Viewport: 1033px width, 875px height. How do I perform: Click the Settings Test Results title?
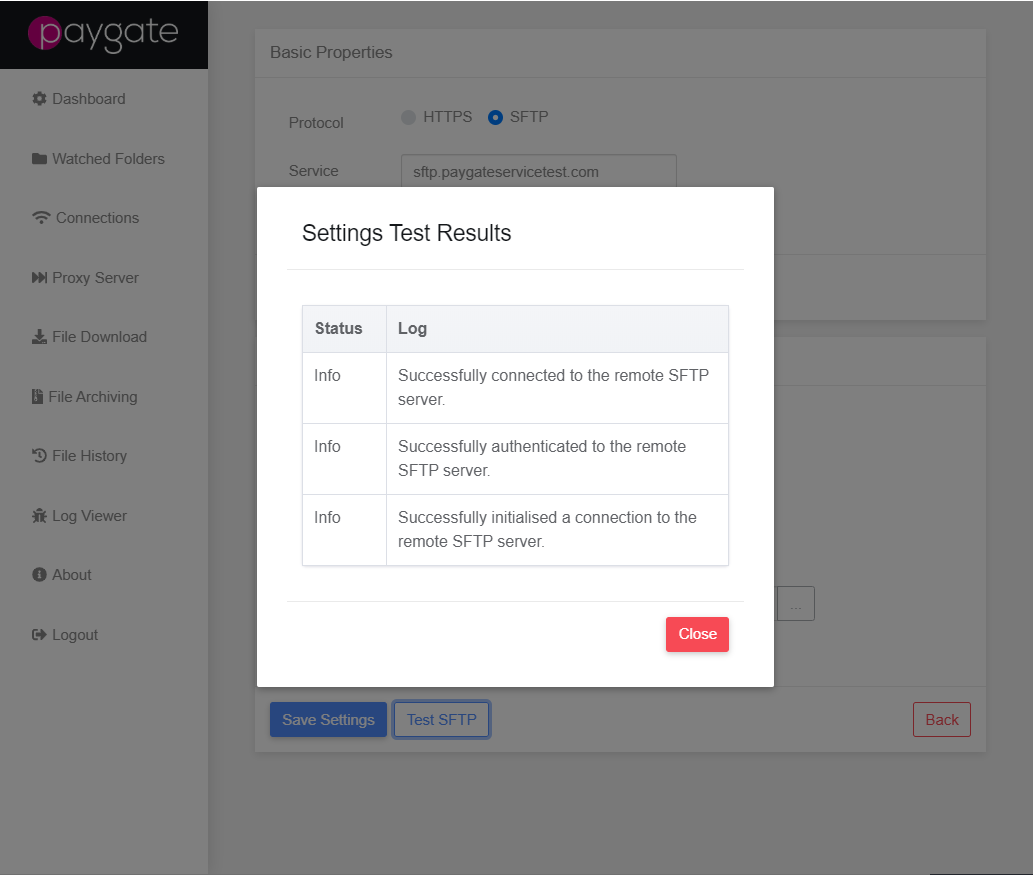(406, 233)
